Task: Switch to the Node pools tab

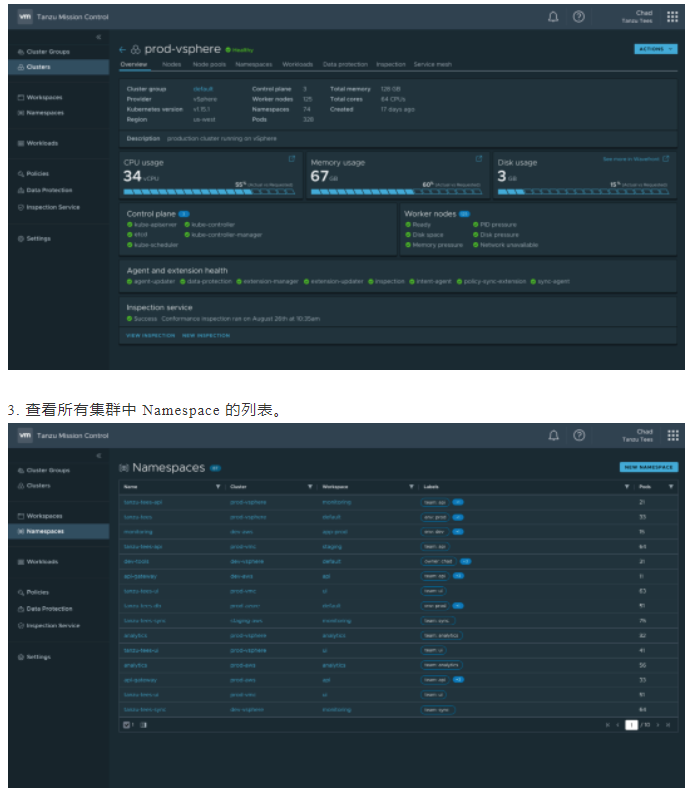Action: (x=209, y=65)
